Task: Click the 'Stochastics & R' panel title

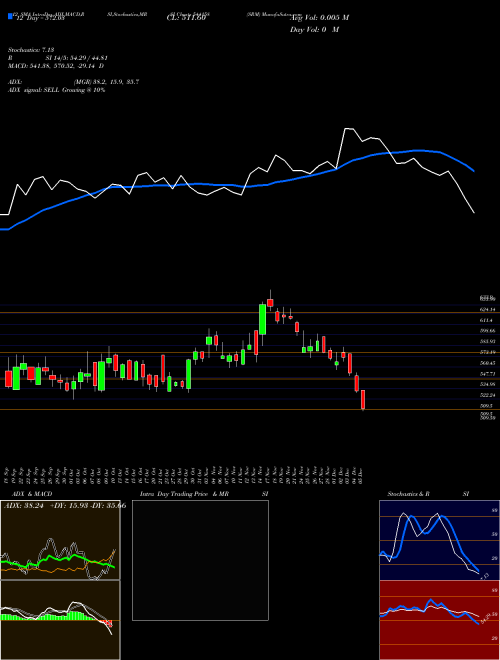Action: pos(409,494)
